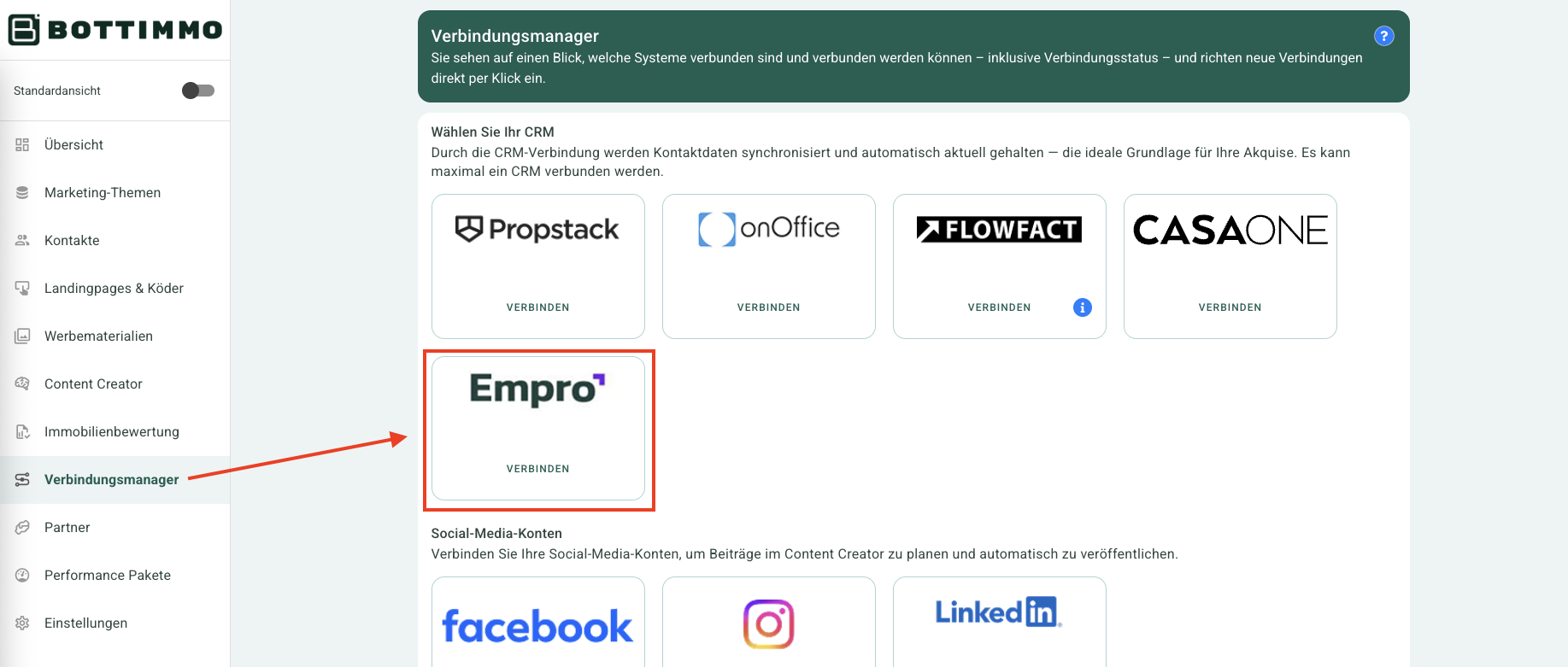Click VERBINDEN under CASAONE
Screen dimensions: 1568x667
(x=1230, y=307)
